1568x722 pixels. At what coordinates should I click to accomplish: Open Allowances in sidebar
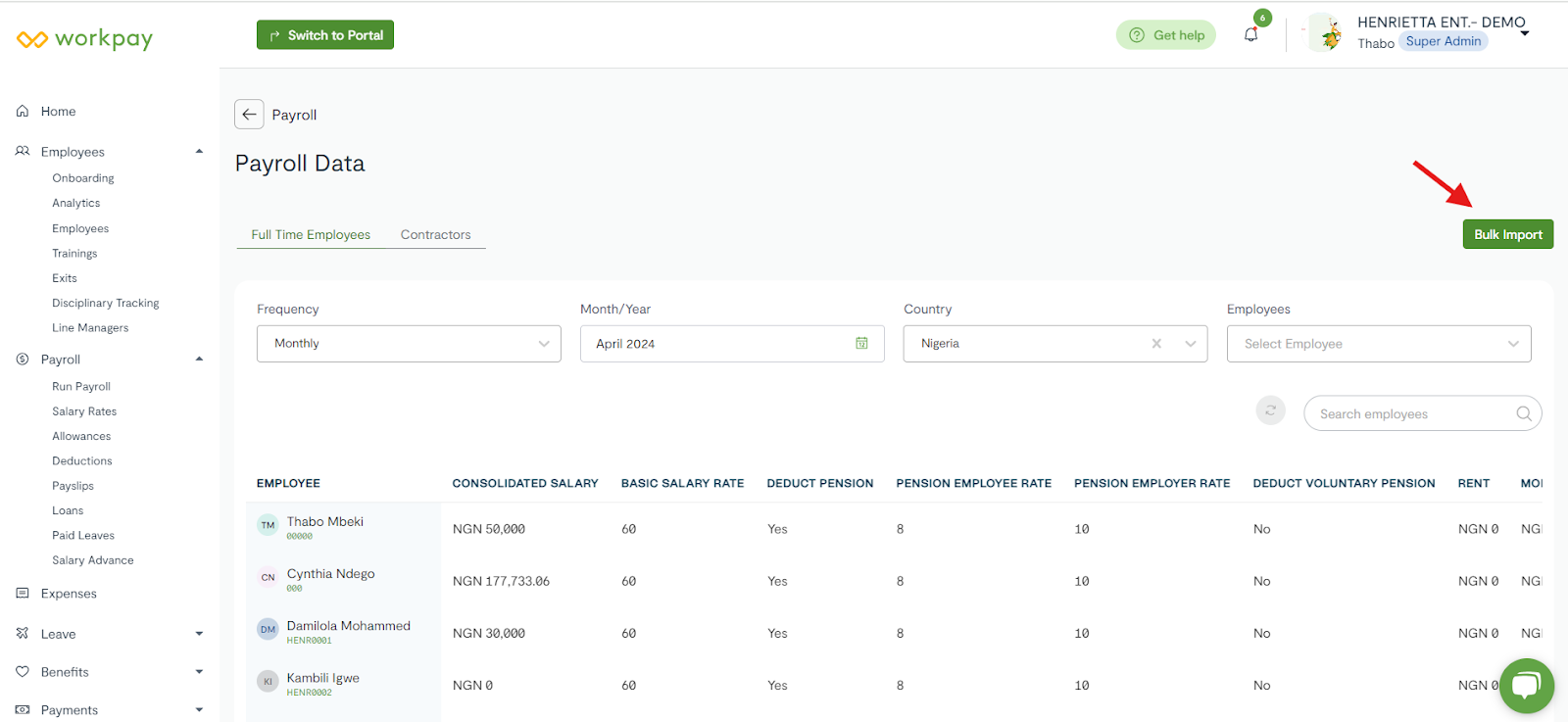point(81,437)
